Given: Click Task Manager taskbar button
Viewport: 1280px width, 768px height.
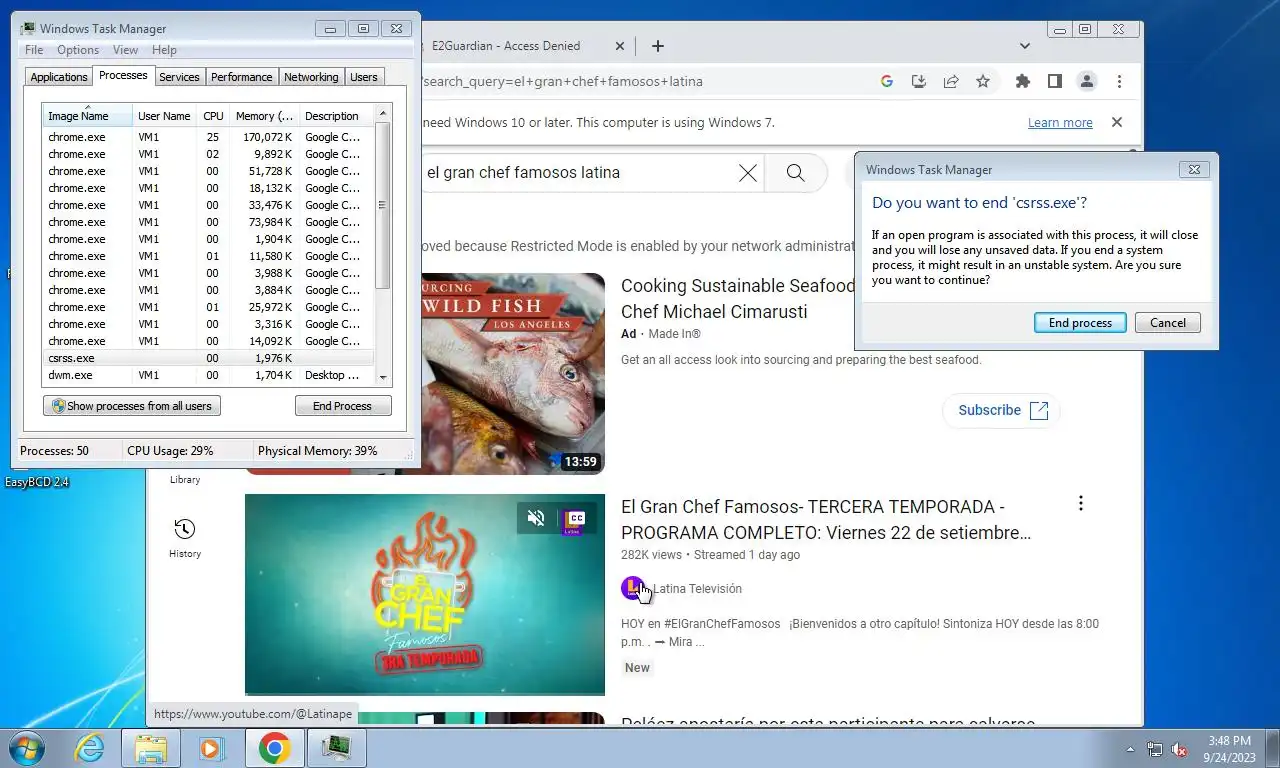Looking at the screenshot, I should [336, 748].
